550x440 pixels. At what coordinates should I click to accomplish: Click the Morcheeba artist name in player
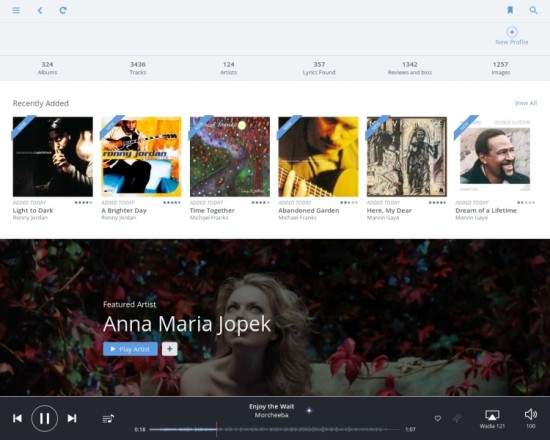pos(271,415)
